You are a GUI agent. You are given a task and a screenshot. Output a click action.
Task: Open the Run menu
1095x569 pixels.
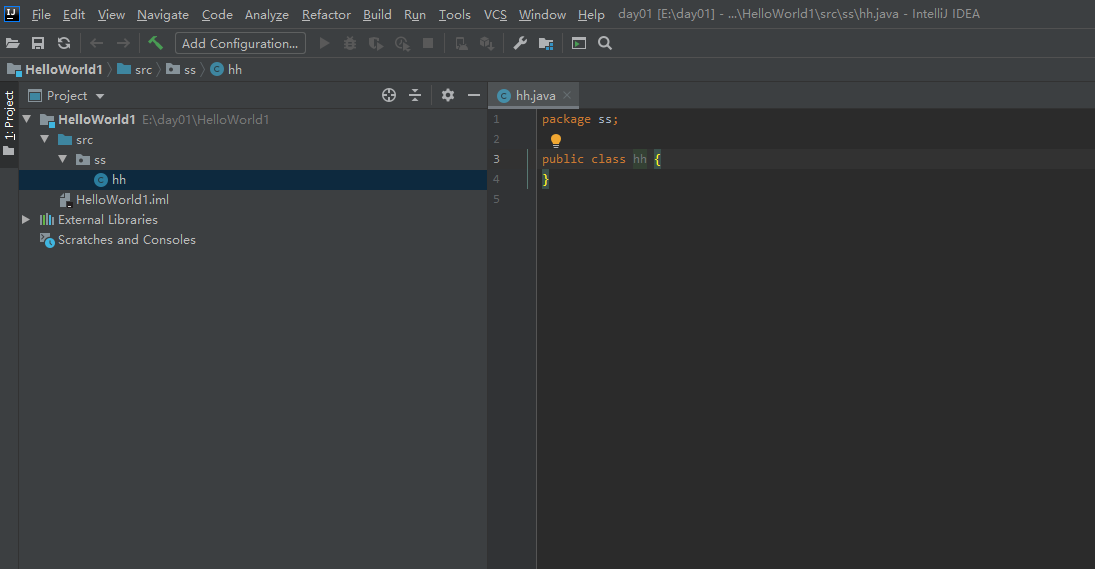(x=415, y=15)
